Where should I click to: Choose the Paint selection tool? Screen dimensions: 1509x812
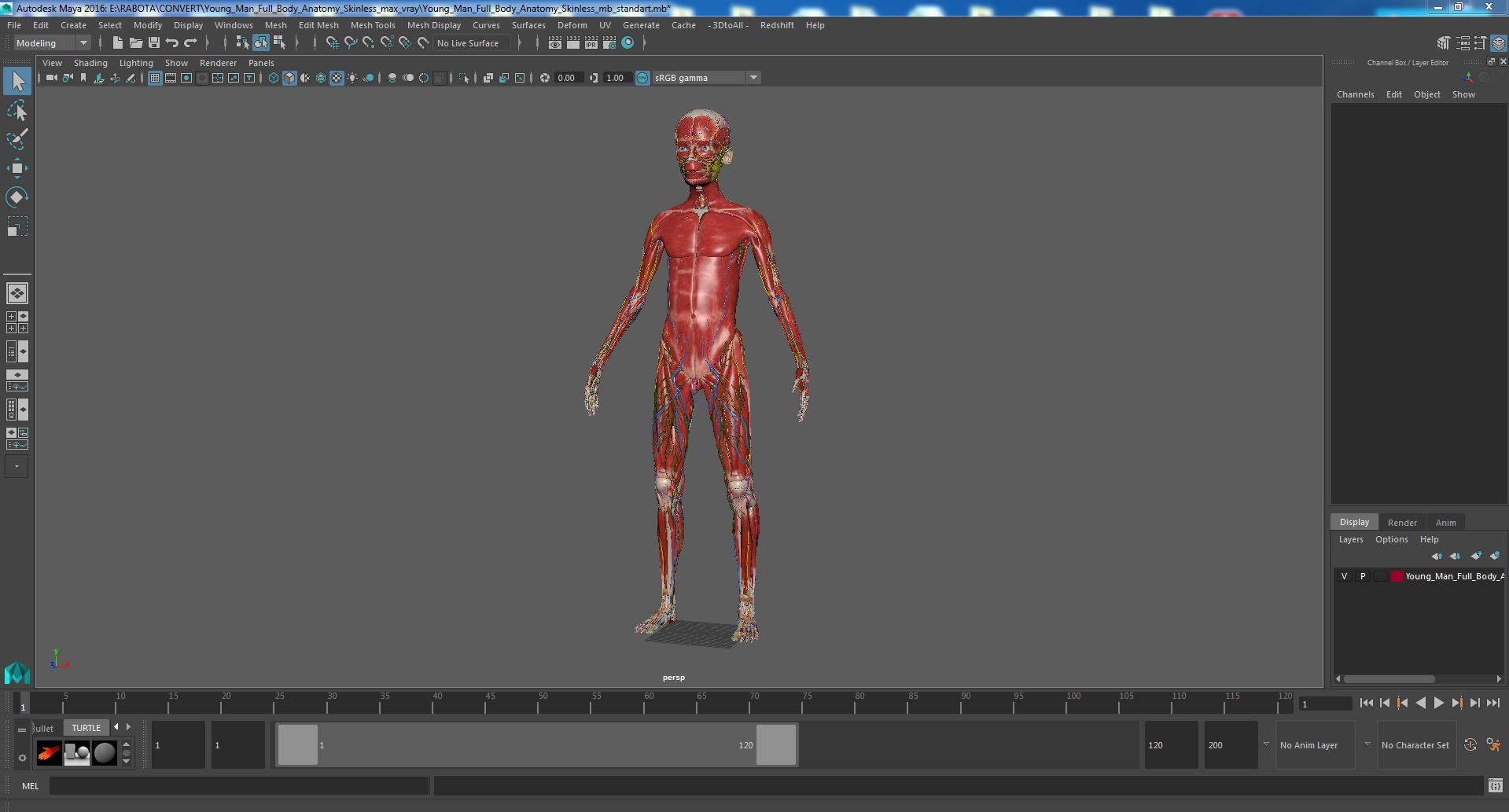tap(17, 139)
